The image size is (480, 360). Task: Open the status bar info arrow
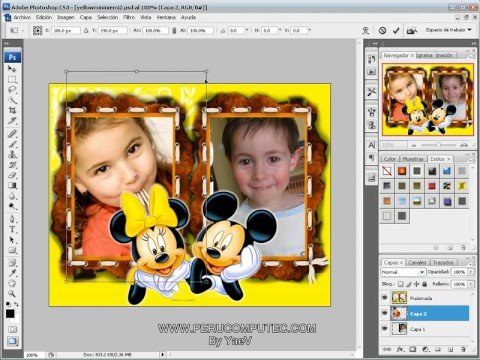point(163,355)
